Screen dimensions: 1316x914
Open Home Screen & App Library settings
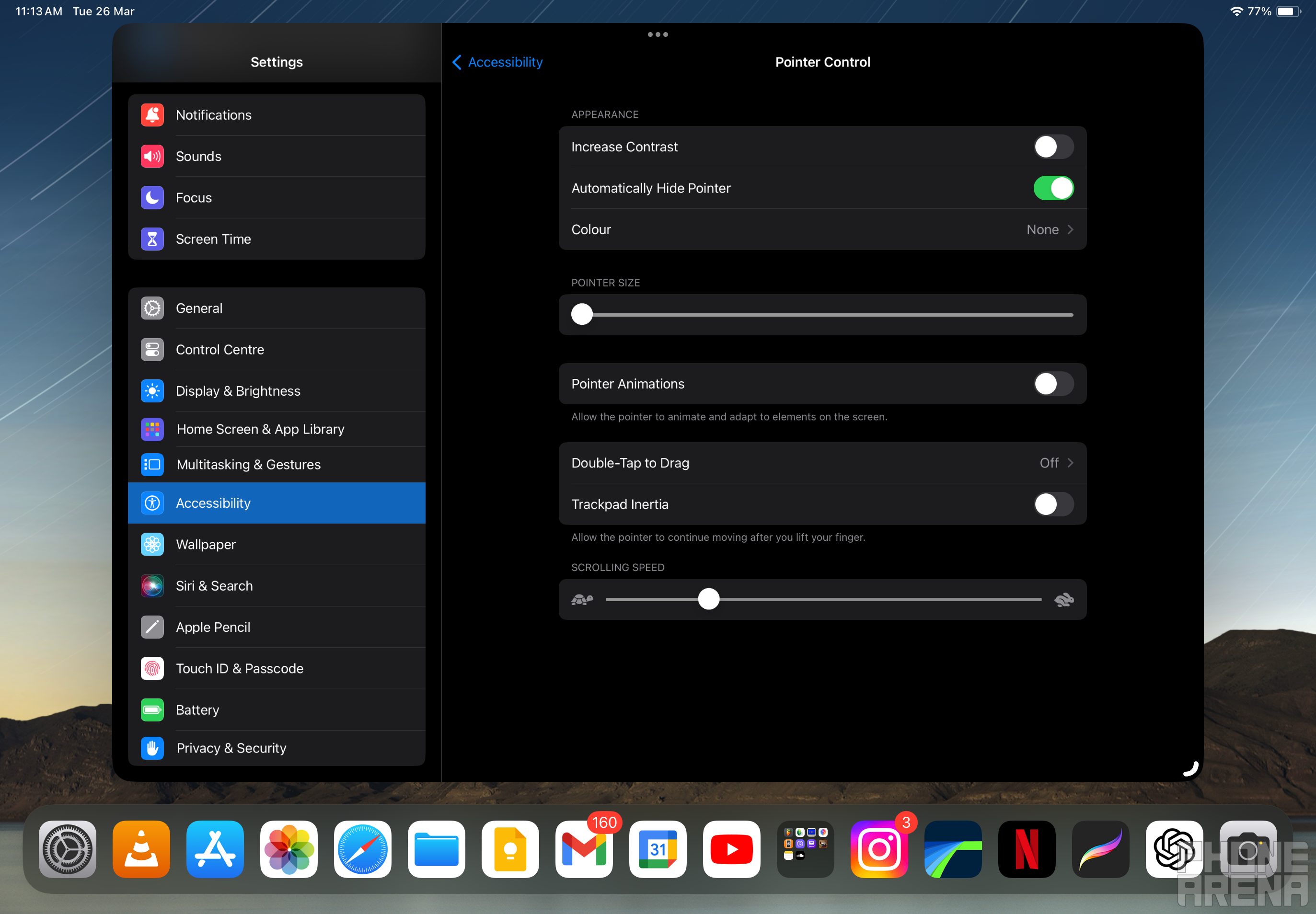point(277,429)
